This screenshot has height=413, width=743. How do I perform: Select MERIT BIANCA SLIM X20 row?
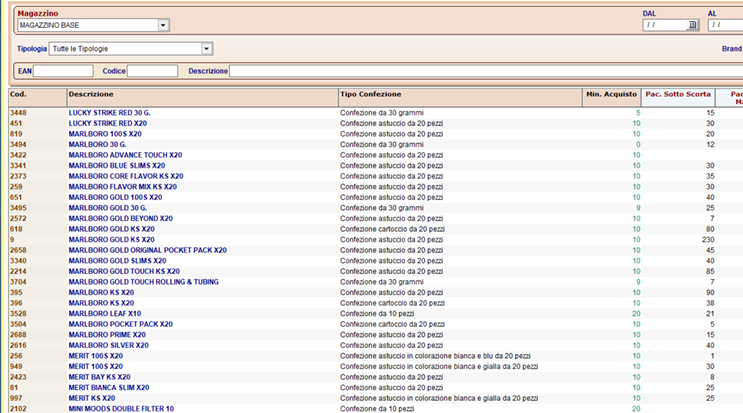[x=376, y=388]
